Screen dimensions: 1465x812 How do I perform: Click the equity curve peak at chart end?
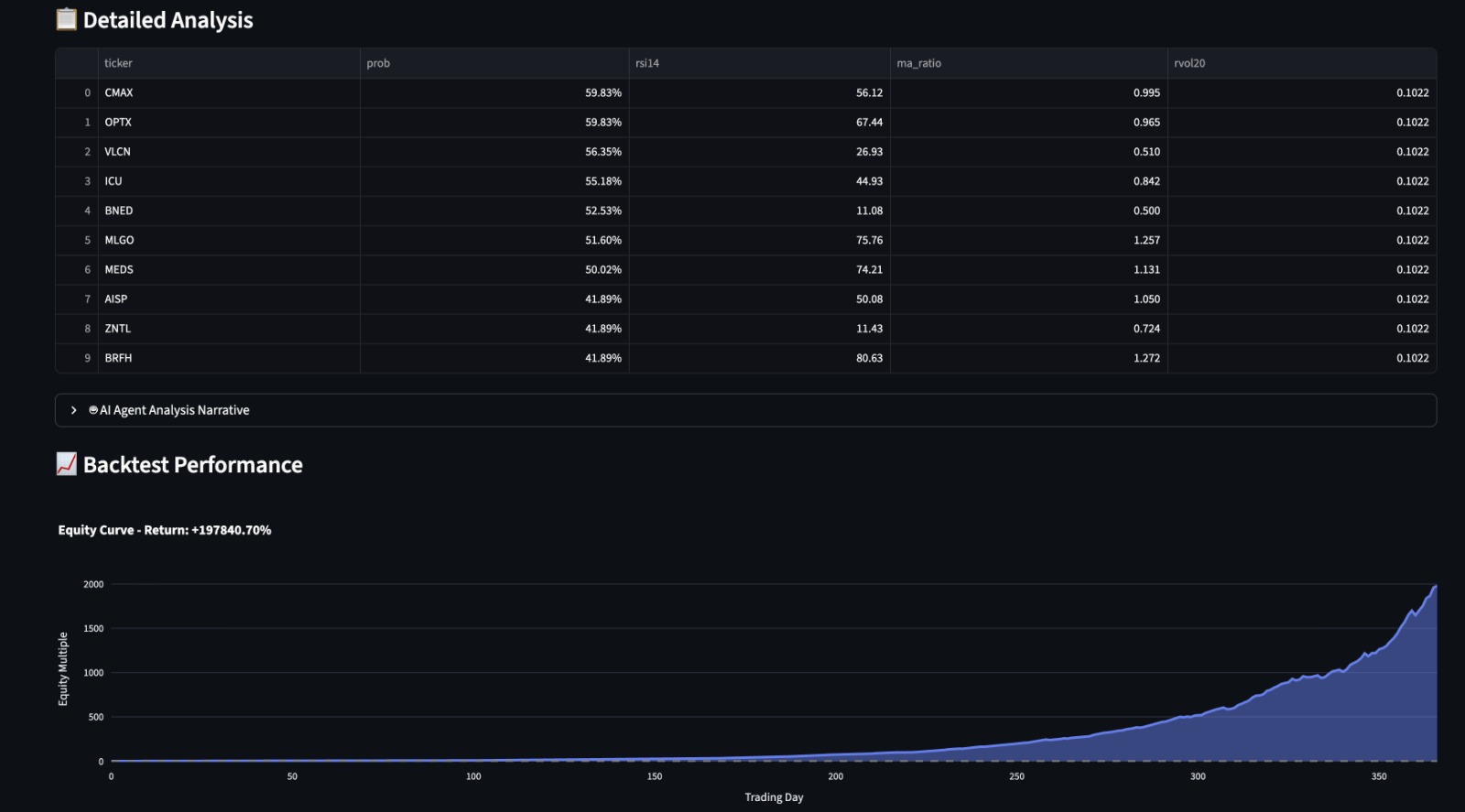[x=1435, y=586]
